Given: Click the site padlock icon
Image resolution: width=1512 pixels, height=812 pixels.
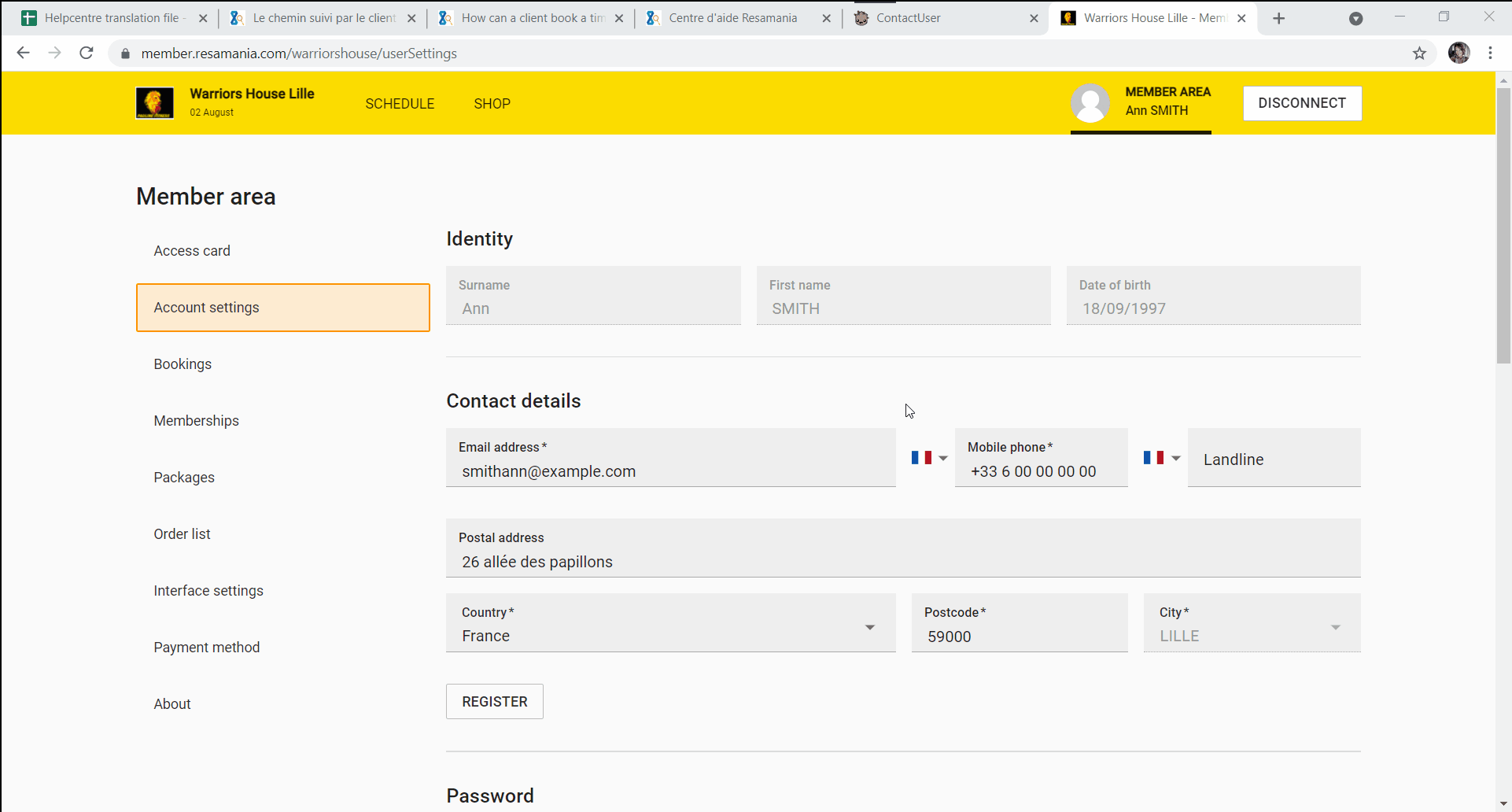Looking at the screenshot, I should pyautogui.click(x=125, y=54).
